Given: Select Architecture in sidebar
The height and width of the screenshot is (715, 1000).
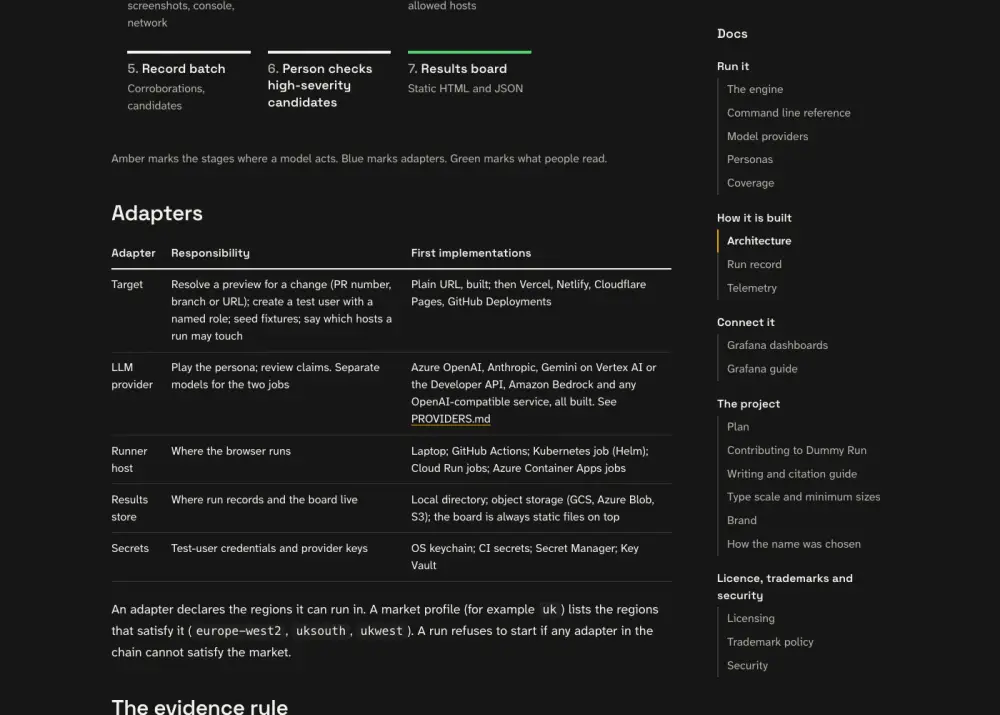Looking at the screenshot, I should 759,241.
